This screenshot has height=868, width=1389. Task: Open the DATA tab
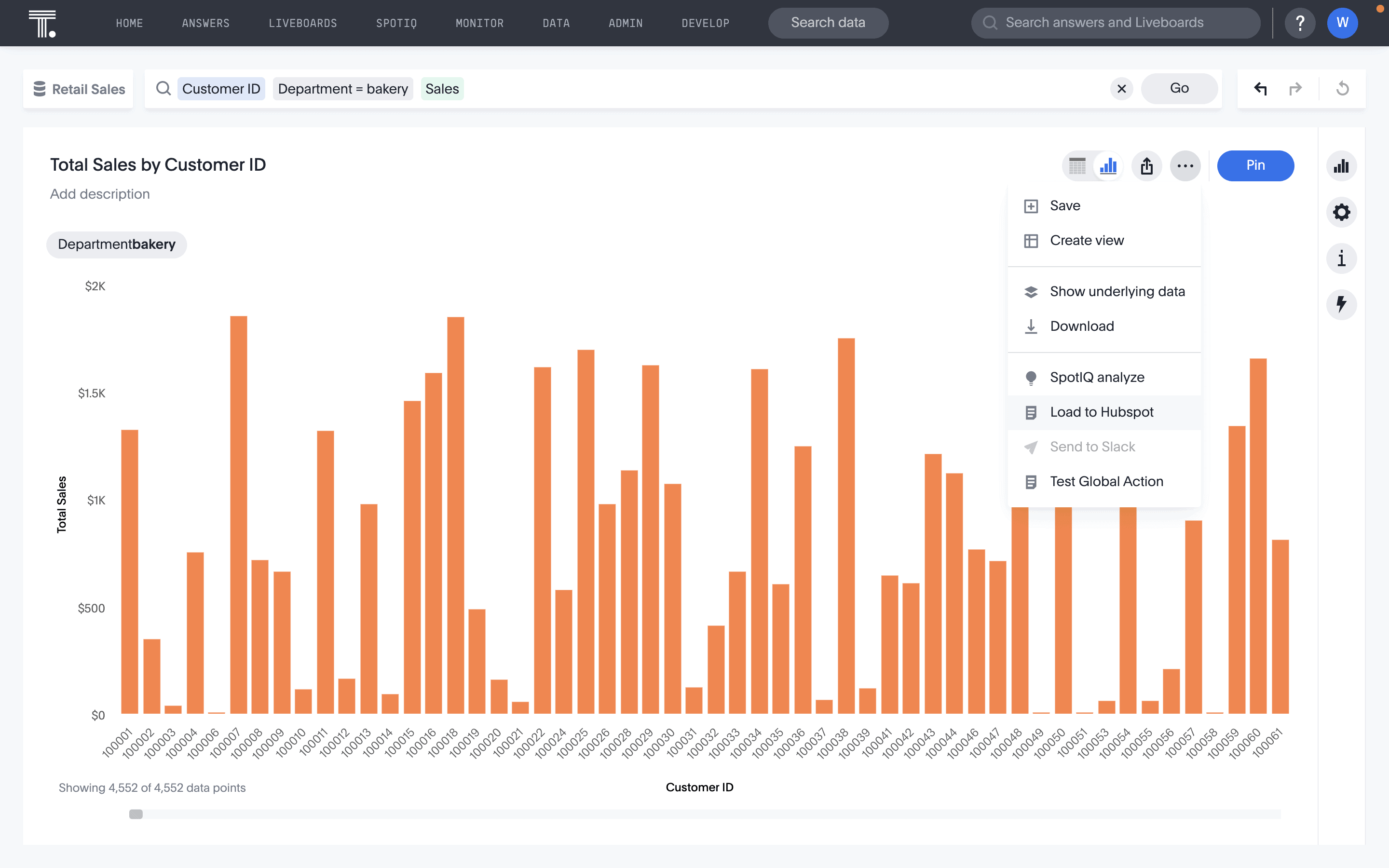coord(556,23)
